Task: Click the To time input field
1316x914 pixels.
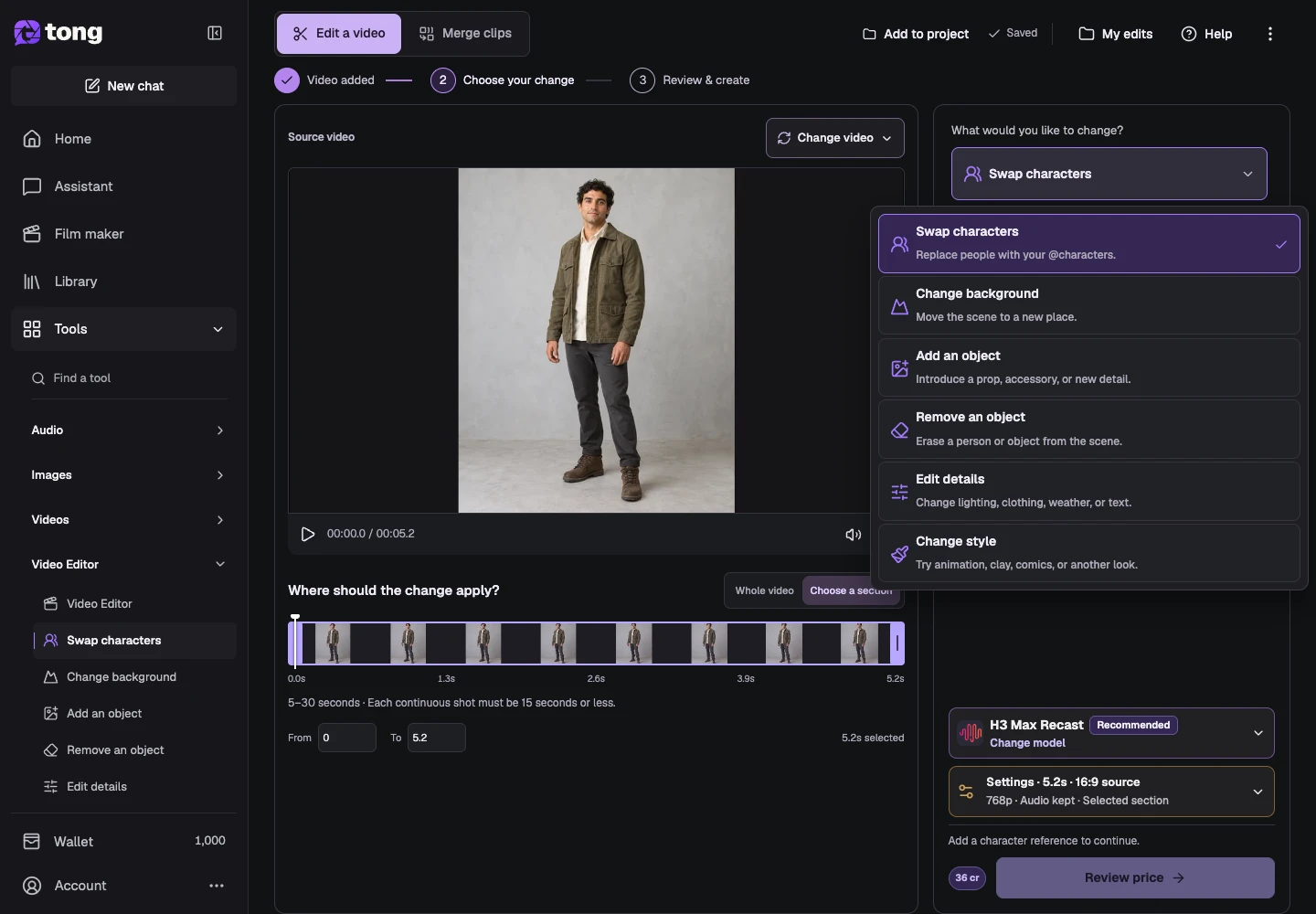Action: point(437,738)
